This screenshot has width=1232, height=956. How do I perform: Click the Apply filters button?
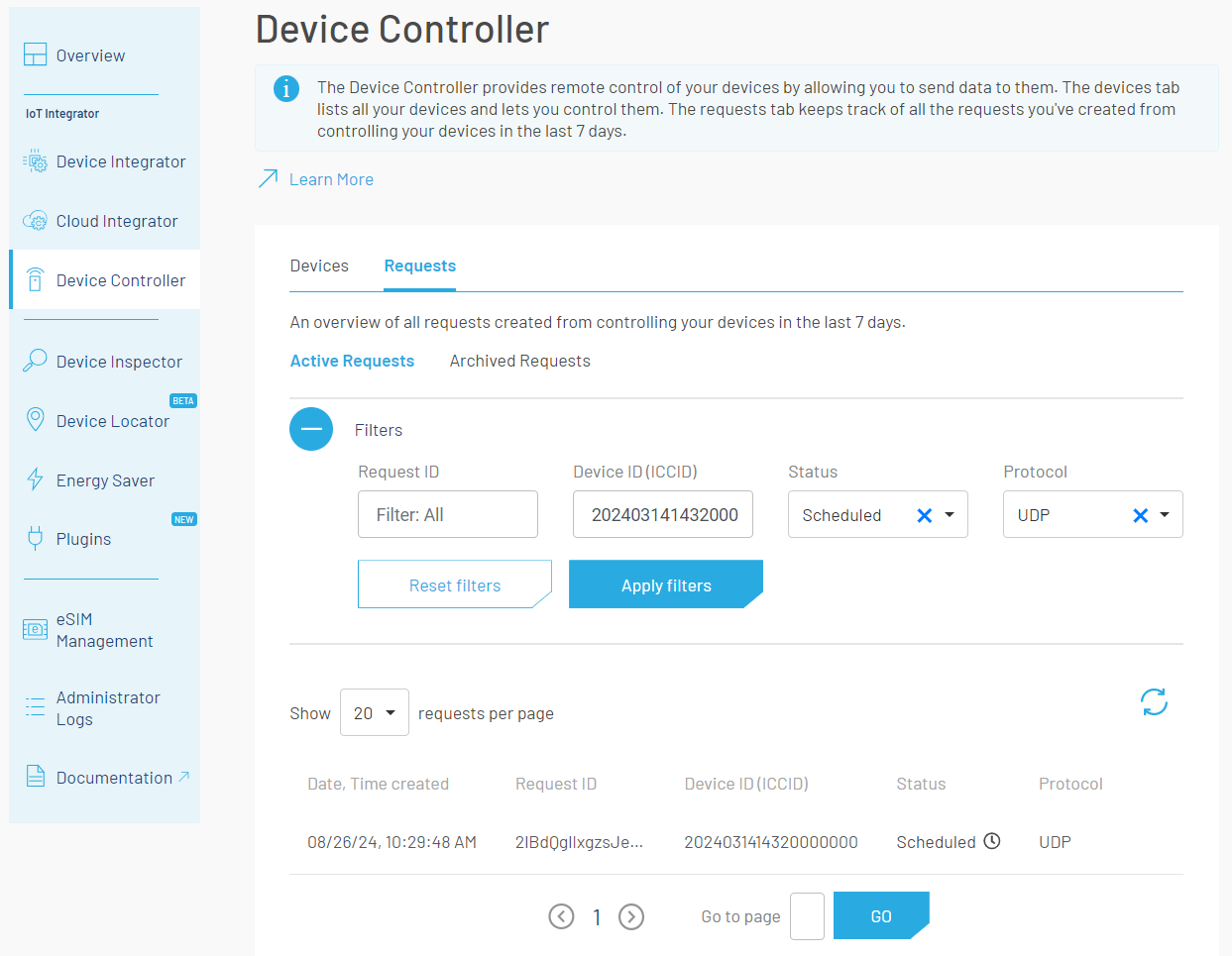666,585
